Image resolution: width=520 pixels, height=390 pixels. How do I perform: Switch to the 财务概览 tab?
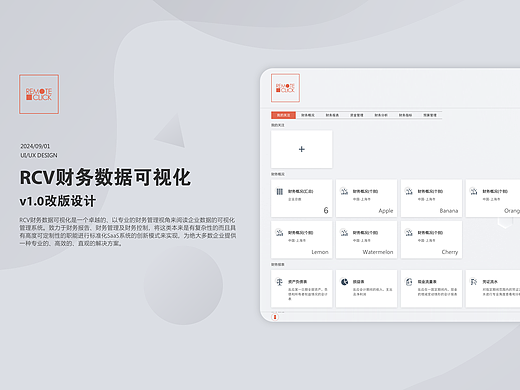(x=308, y=115)
